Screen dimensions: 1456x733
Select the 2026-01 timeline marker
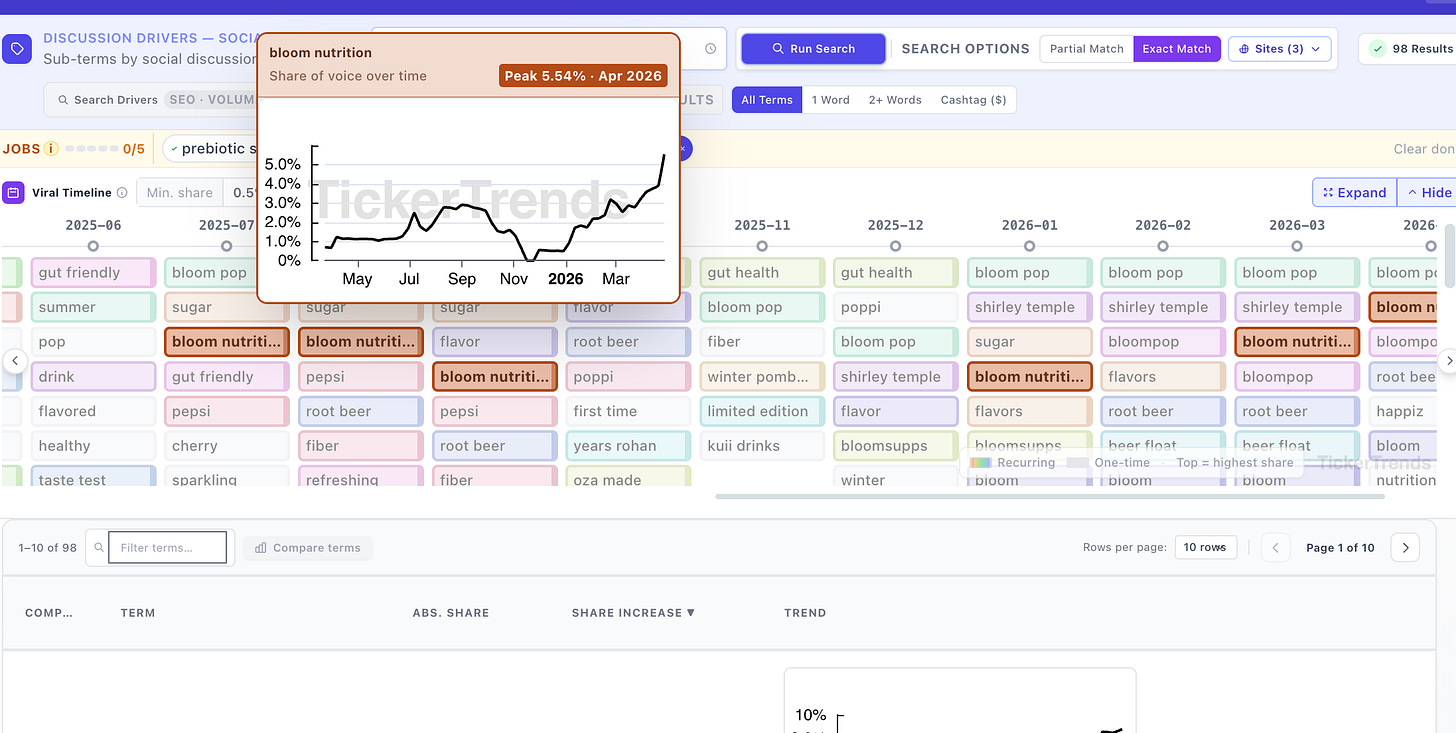coord(1029,246)
